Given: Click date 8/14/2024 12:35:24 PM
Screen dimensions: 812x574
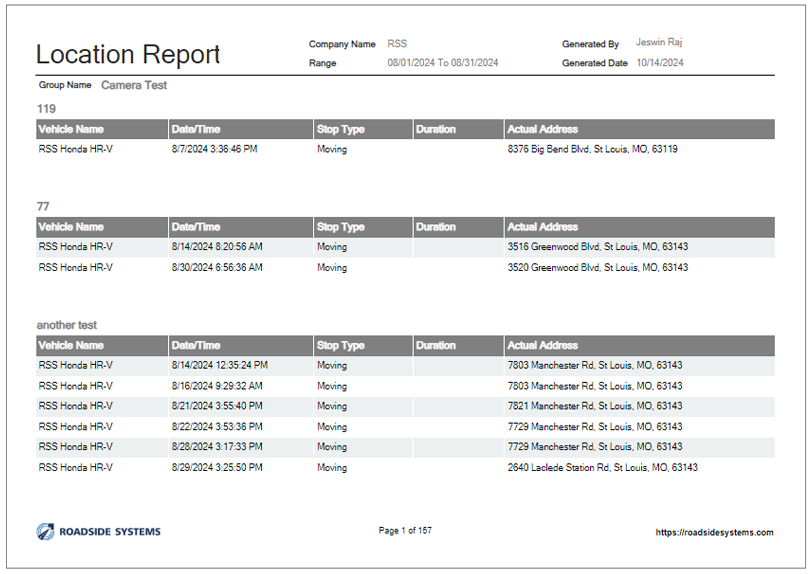Looking at the screenshot, I should 220,365.
